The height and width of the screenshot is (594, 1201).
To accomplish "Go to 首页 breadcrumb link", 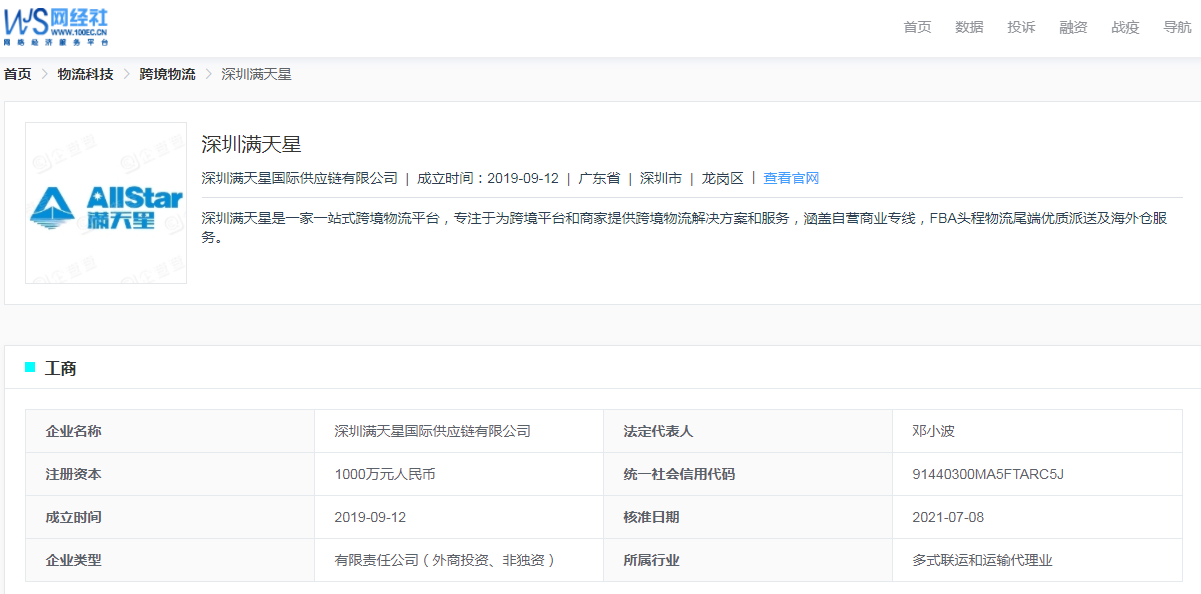I will click(x=18, y=74).
